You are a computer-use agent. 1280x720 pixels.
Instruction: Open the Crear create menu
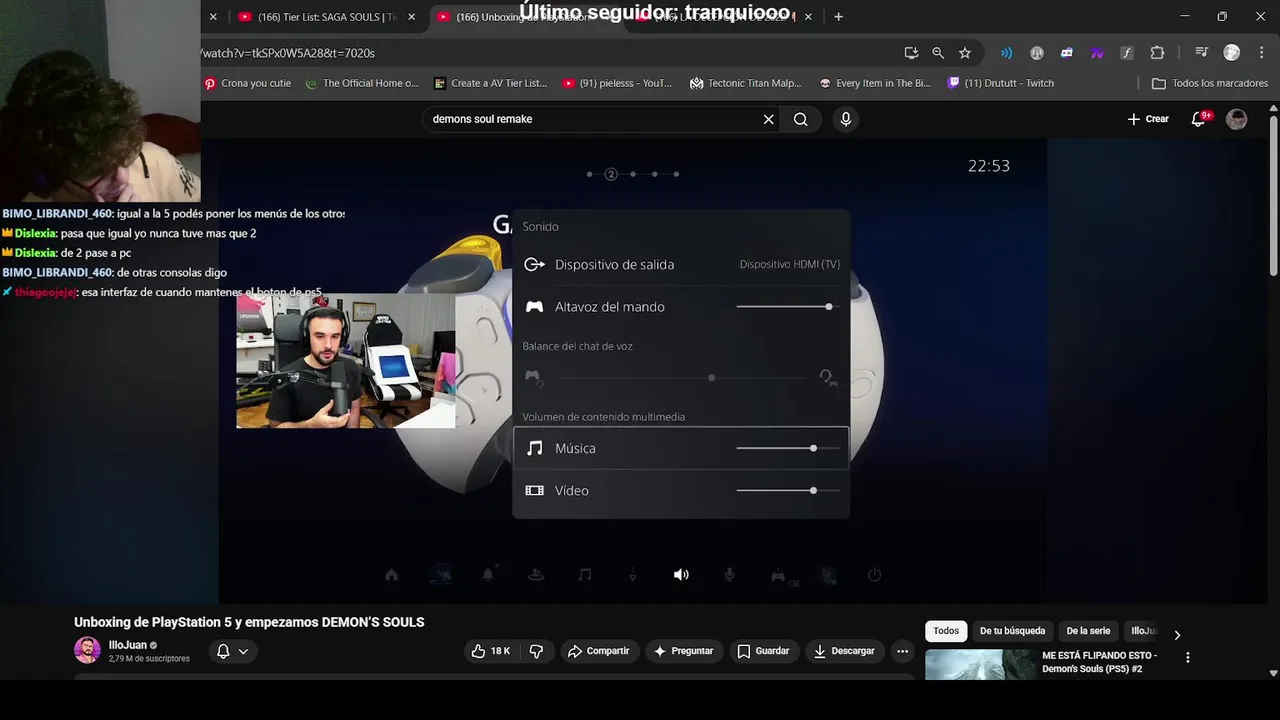tap(1147, 119)
